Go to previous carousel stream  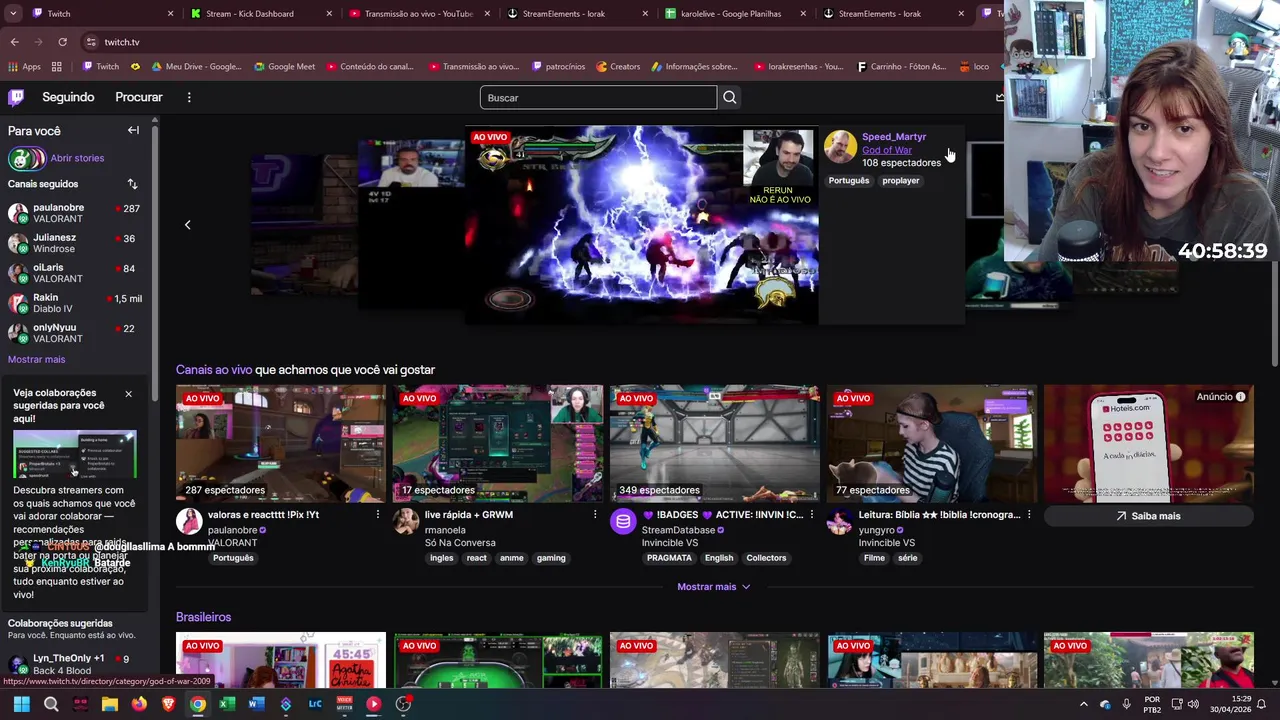tap(187, 224)
